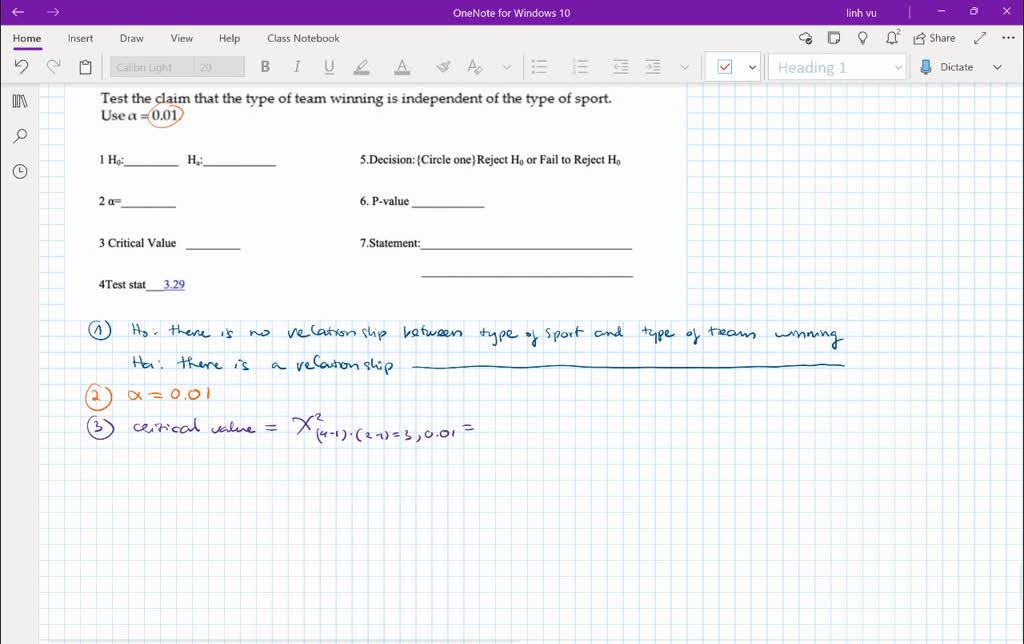Viewport: 1024px width, 644px height.
Task: Open notifications via the bell icon
Action: (x=891, y=36)
